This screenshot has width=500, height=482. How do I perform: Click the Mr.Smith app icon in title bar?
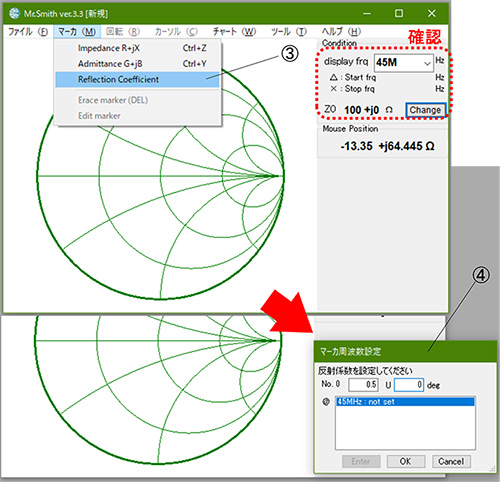coord(14,13)
